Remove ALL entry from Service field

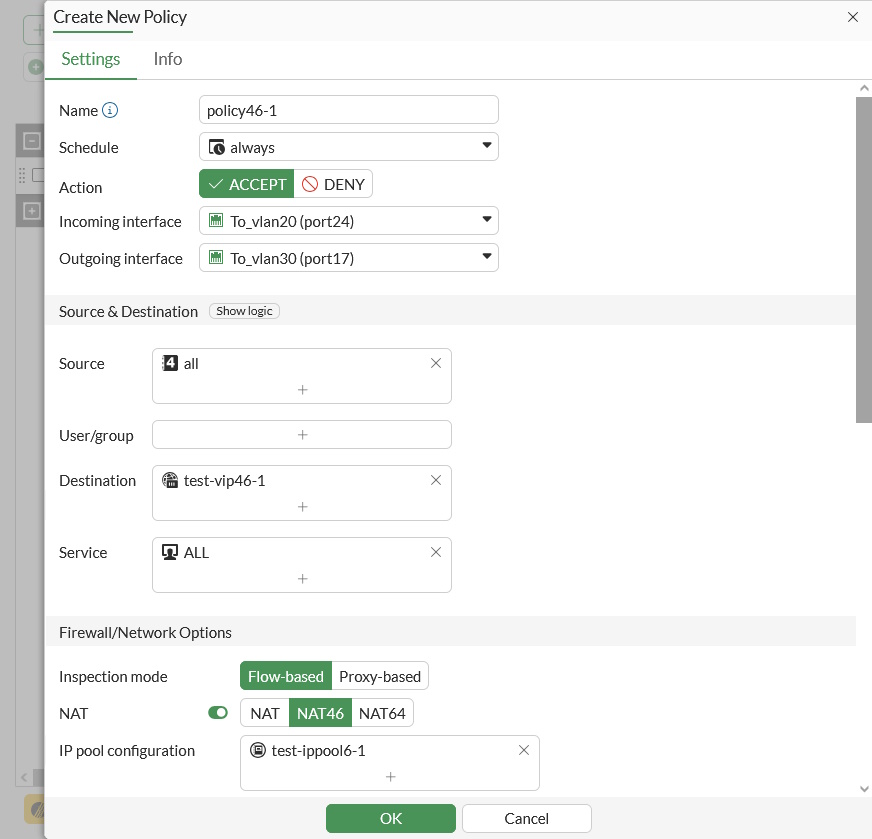point(436,553)
